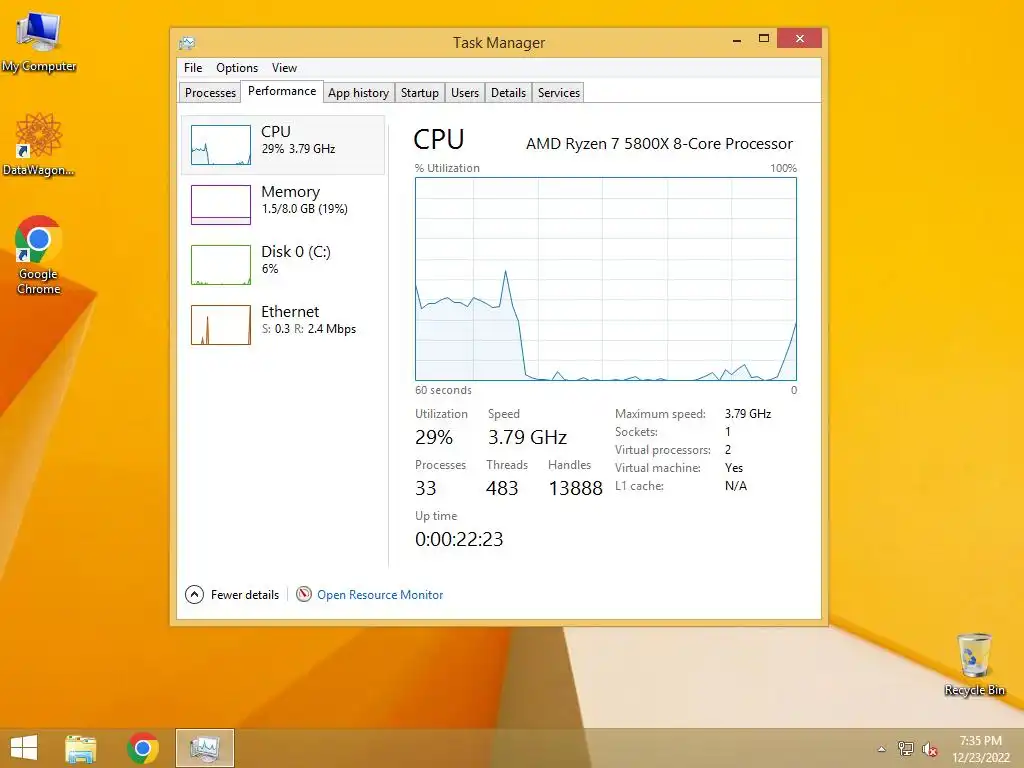Go to the Startup tab
The image size is (1024, 768).
[420, 93]
